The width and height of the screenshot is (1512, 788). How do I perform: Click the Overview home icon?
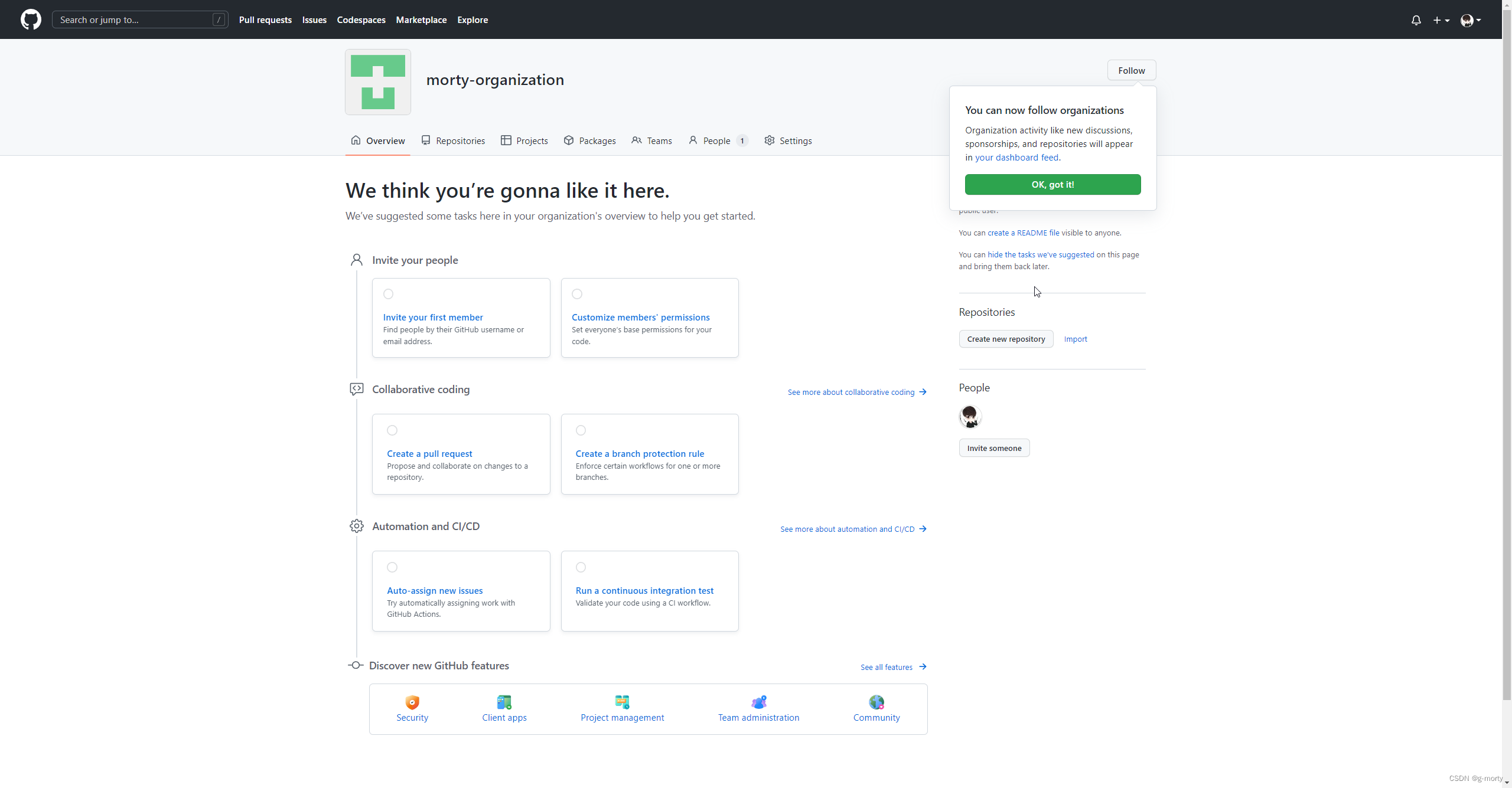[356, 140]
